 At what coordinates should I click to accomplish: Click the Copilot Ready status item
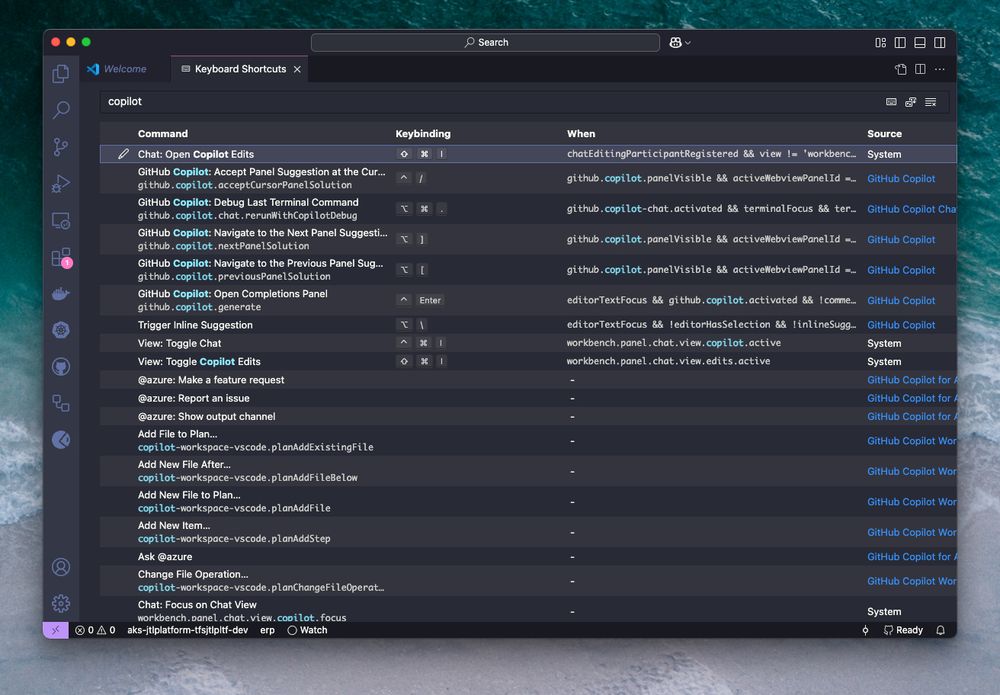(x=903, y=630)
